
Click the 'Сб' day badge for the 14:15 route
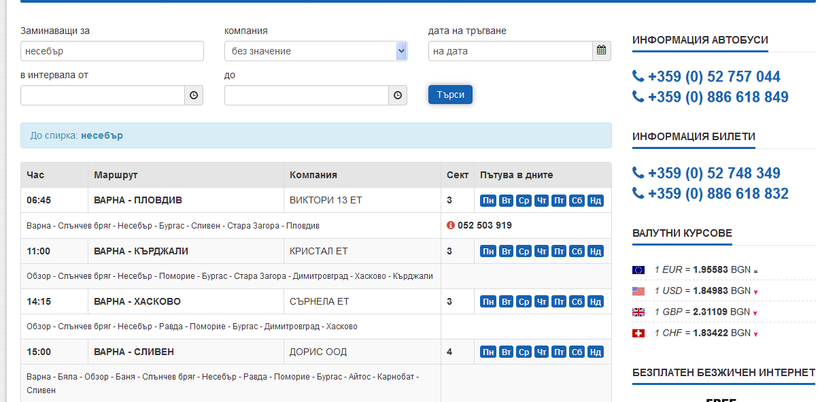tap(577, 301)
